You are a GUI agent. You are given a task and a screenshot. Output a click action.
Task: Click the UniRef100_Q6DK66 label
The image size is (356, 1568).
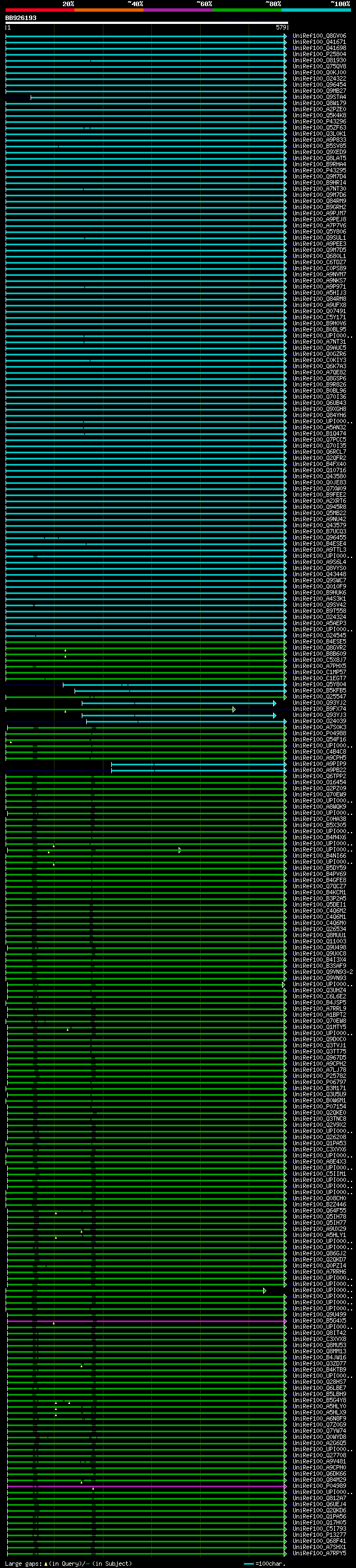[x=319, y=1473]
